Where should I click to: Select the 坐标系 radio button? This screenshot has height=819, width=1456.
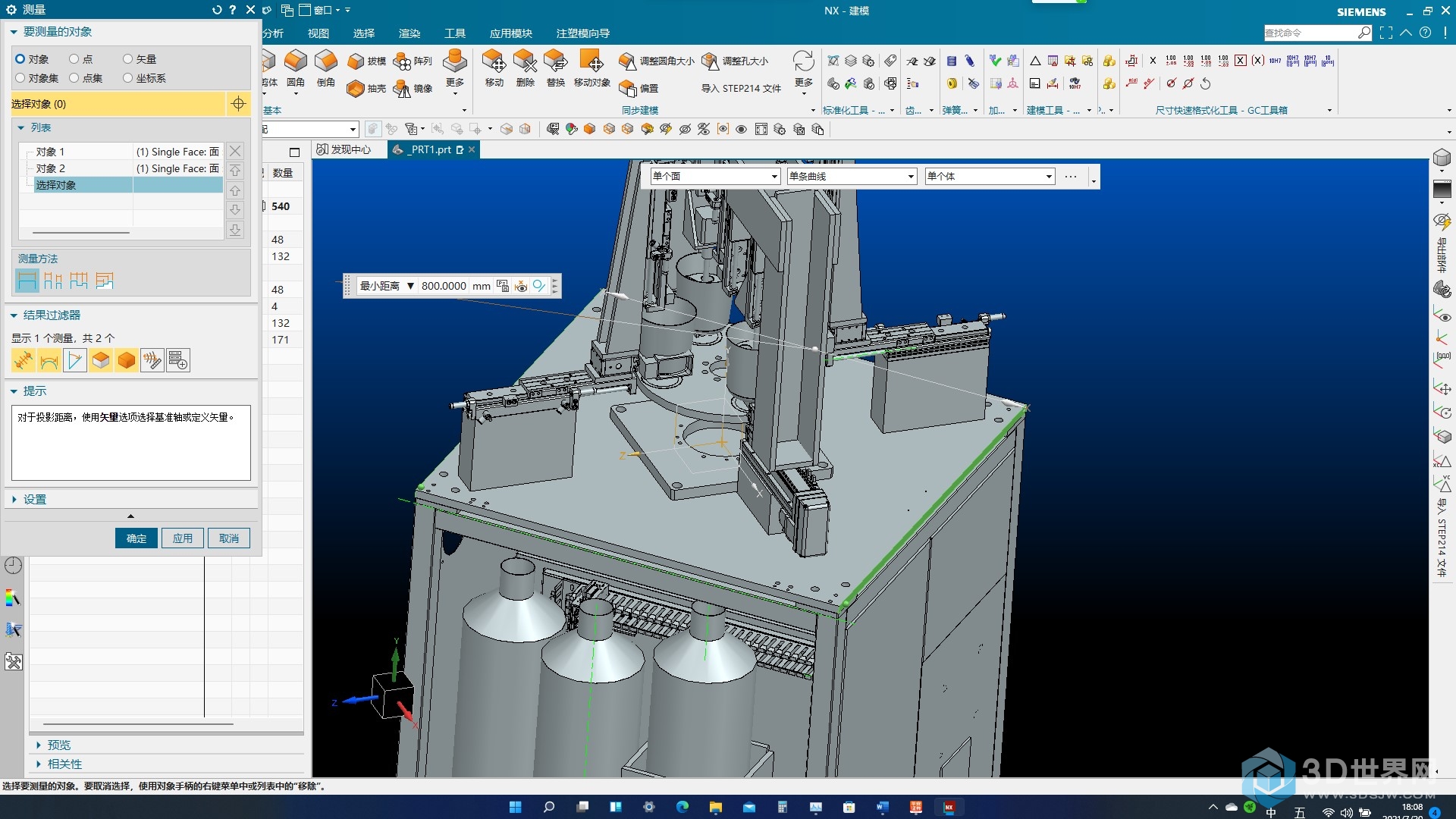[x=127, y=78]
